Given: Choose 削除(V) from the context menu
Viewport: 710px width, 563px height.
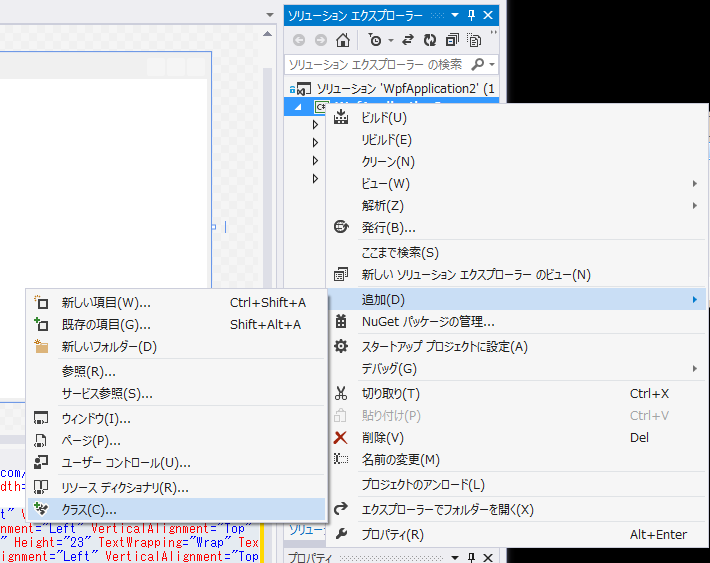Looking at the screenshot, I should (517, 438).
